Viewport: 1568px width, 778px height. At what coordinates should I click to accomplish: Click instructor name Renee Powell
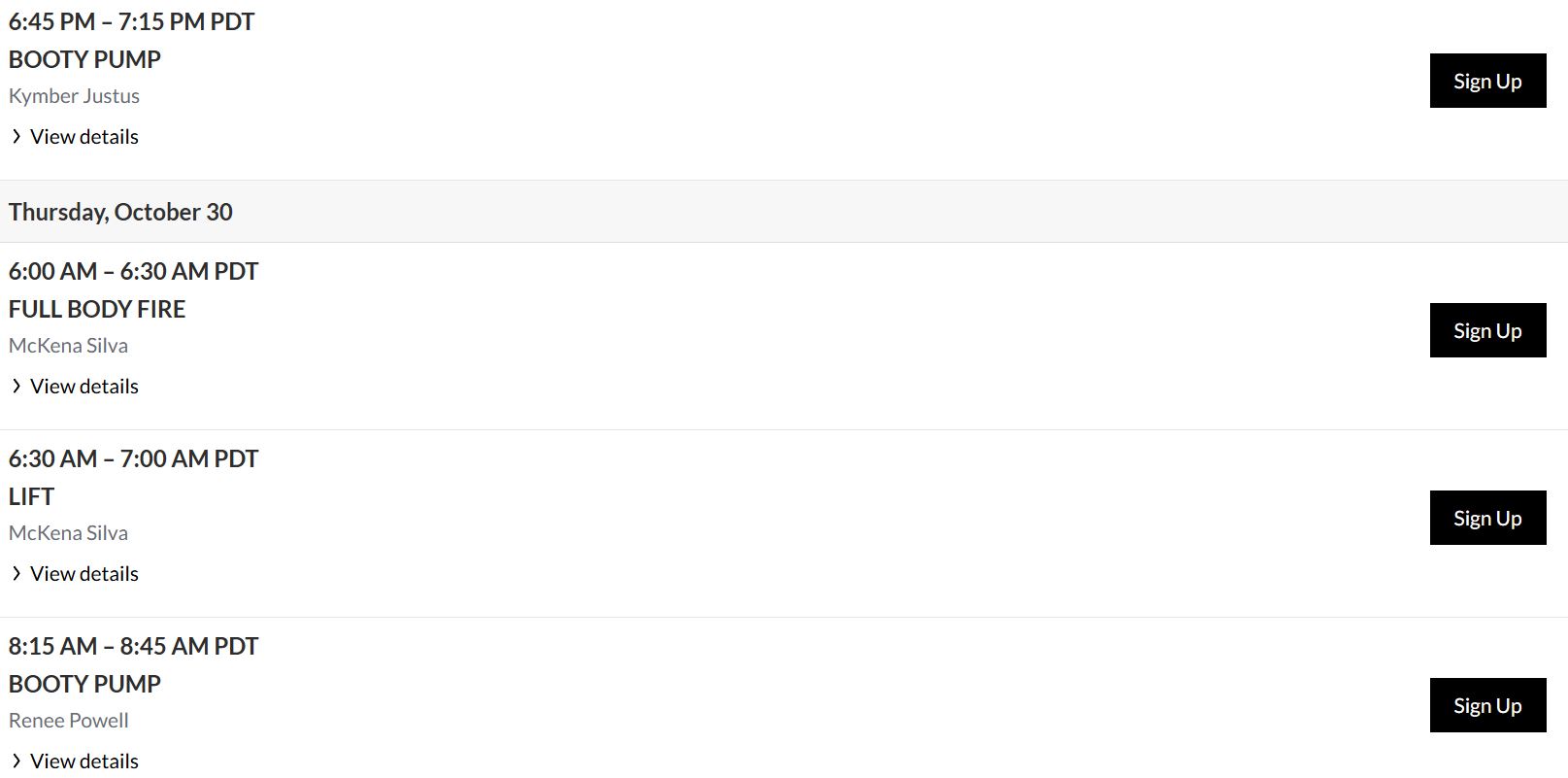pos(69,721)
